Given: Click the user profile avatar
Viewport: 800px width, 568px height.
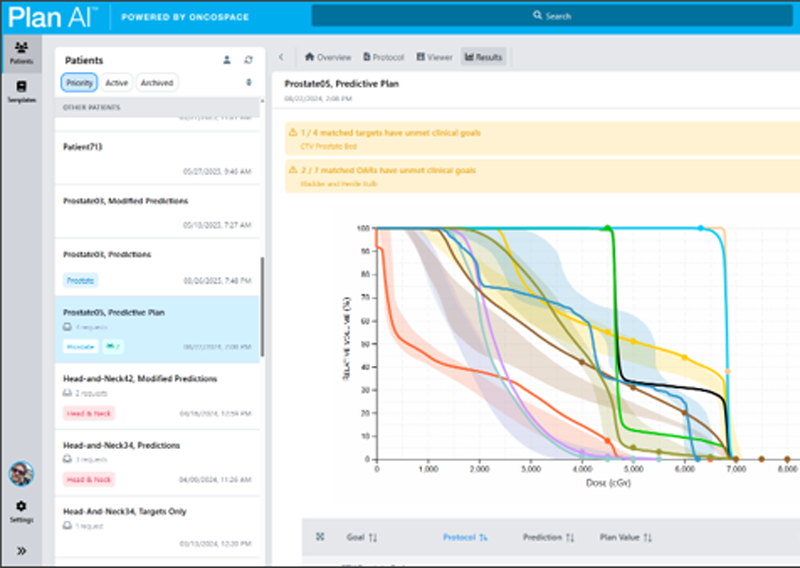Looking at the screenshot, I should (x=21, y=473).
